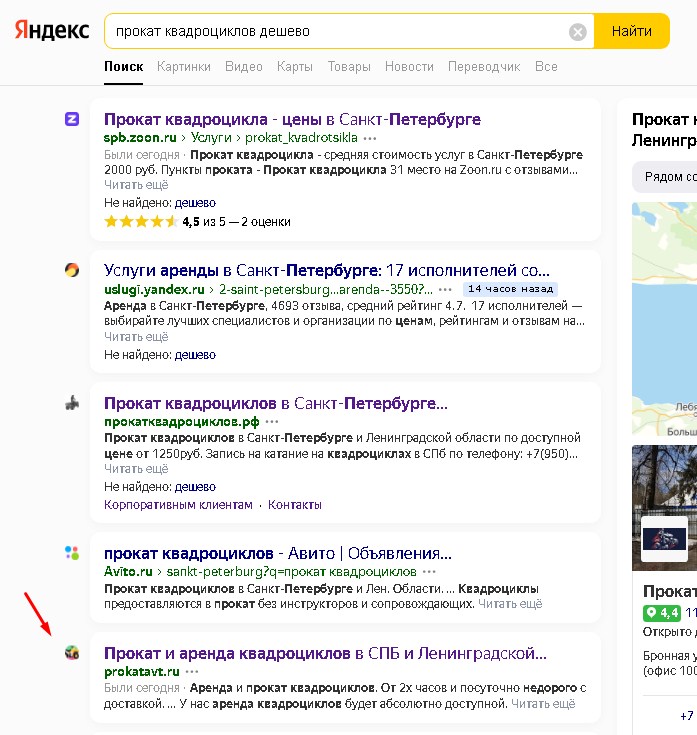Click the прокатквадроциклов.рф domain link
Image resolution: width=697 pixels, height=735 pixels.
click(182, 422)
